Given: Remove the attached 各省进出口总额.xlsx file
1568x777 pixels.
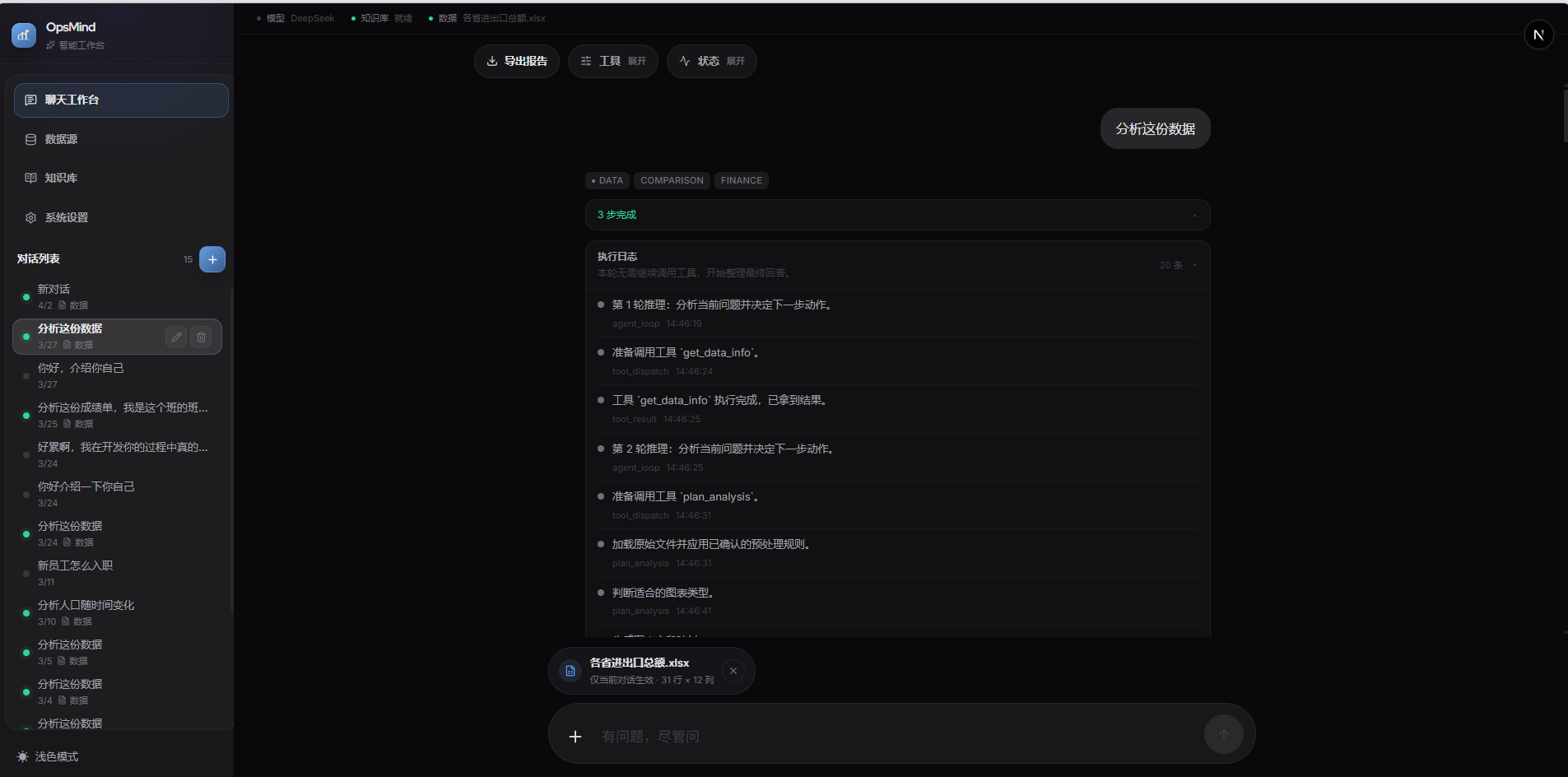Looking at the screenshot, I should point(733,671).
